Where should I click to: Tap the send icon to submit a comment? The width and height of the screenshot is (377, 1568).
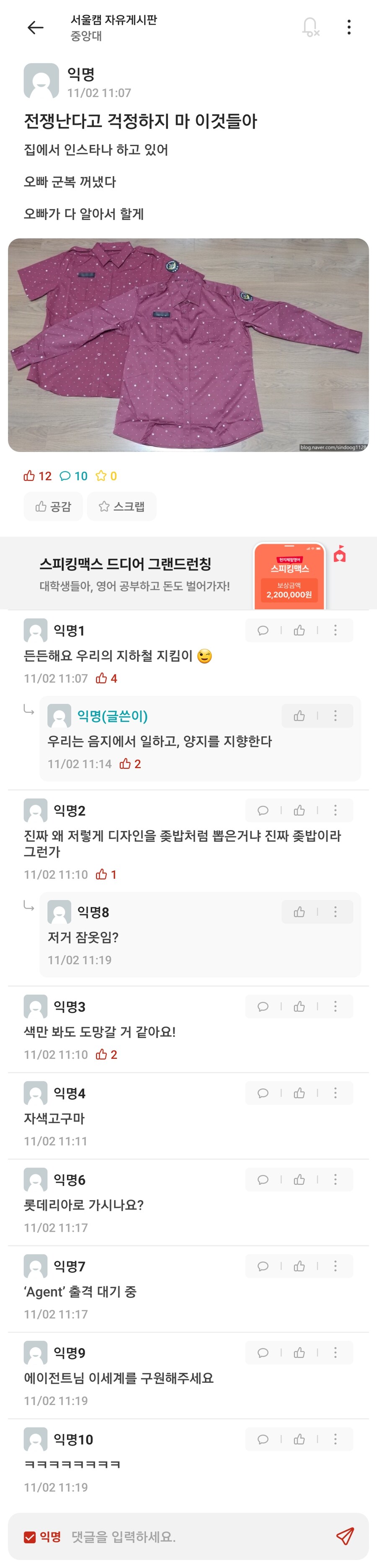pos(345,1534)
